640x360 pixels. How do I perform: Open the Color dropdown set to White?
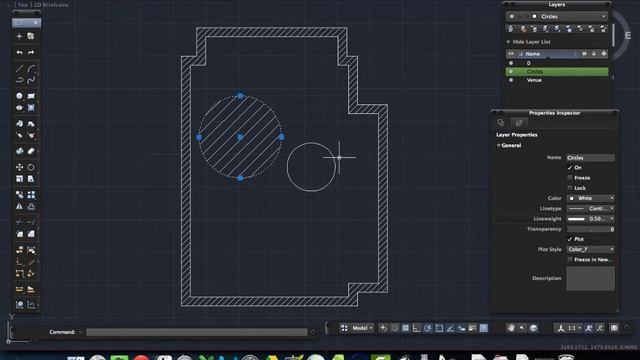(x=591, y=198)
